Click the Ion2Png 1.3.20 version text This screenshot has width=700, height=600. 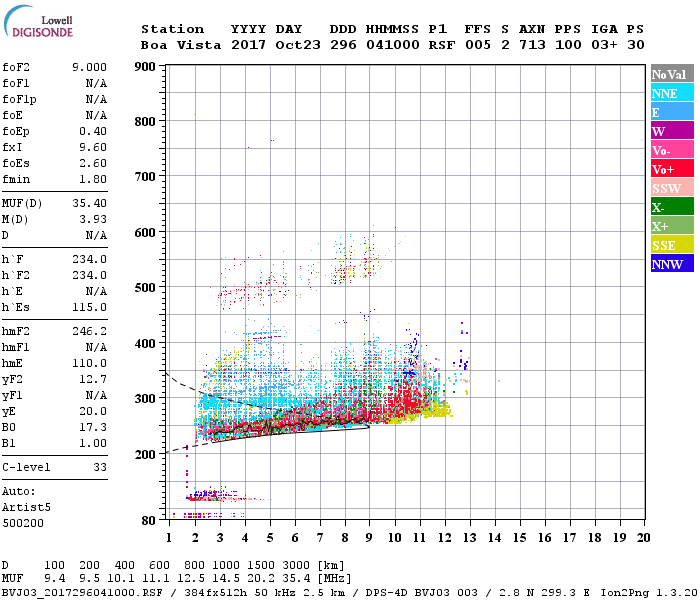(x=649, y=593)
